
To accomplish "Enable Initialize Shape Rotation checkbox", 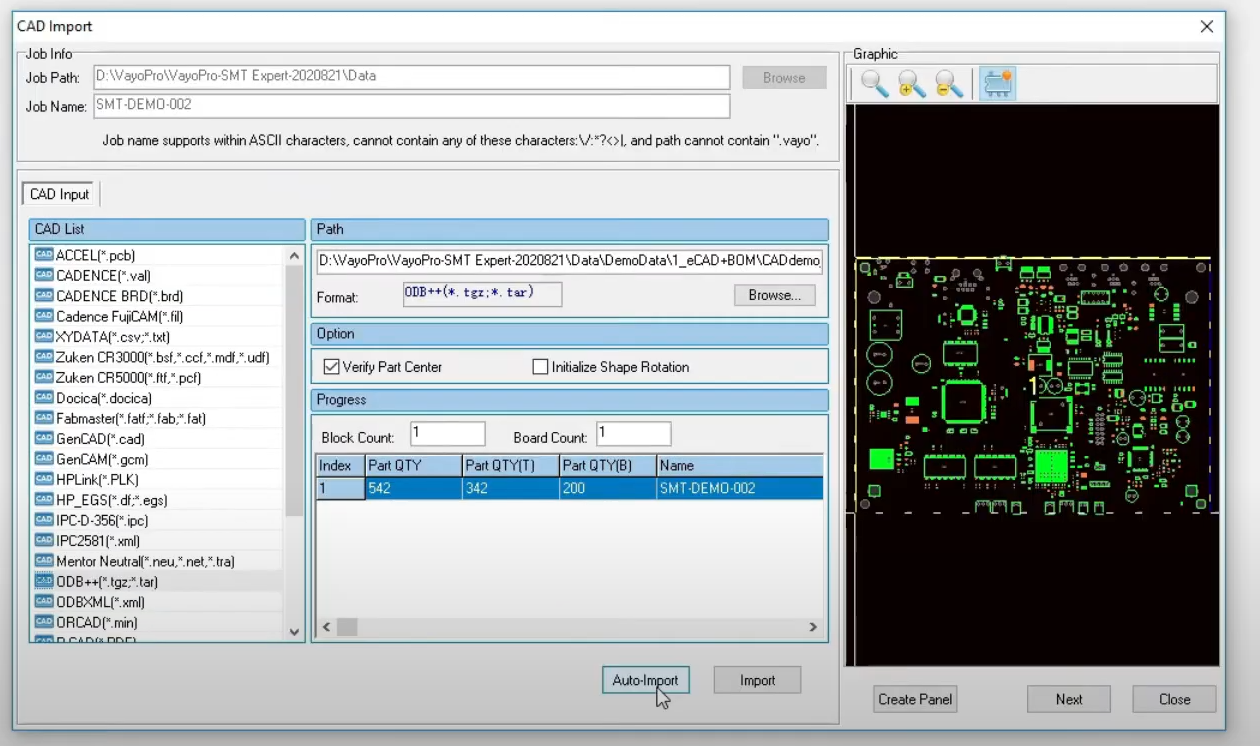I will tap(541, 367).
